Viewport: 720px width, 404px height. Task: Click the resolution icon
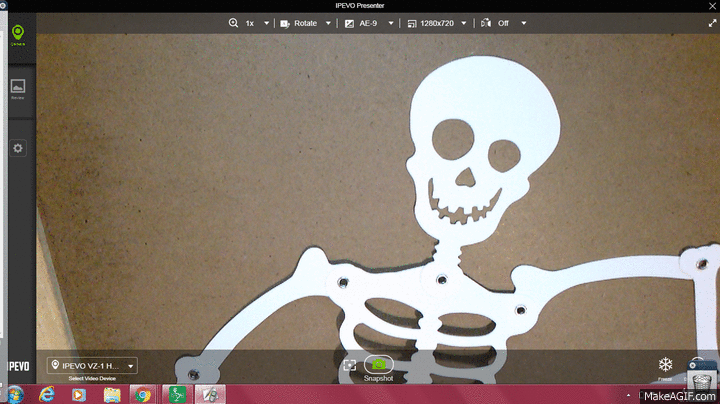click(411, 22)
